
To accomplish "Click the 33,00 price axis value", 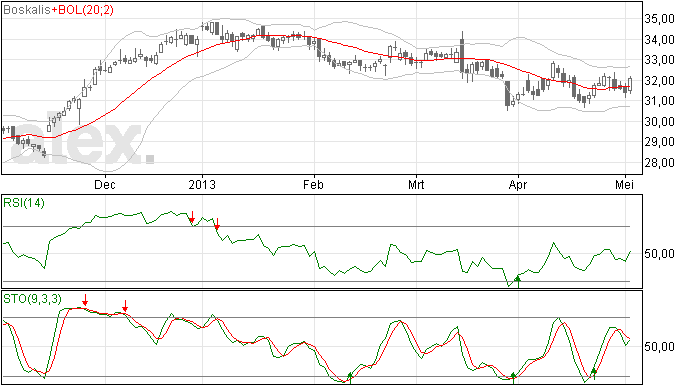I will click(x=660, y=60).
